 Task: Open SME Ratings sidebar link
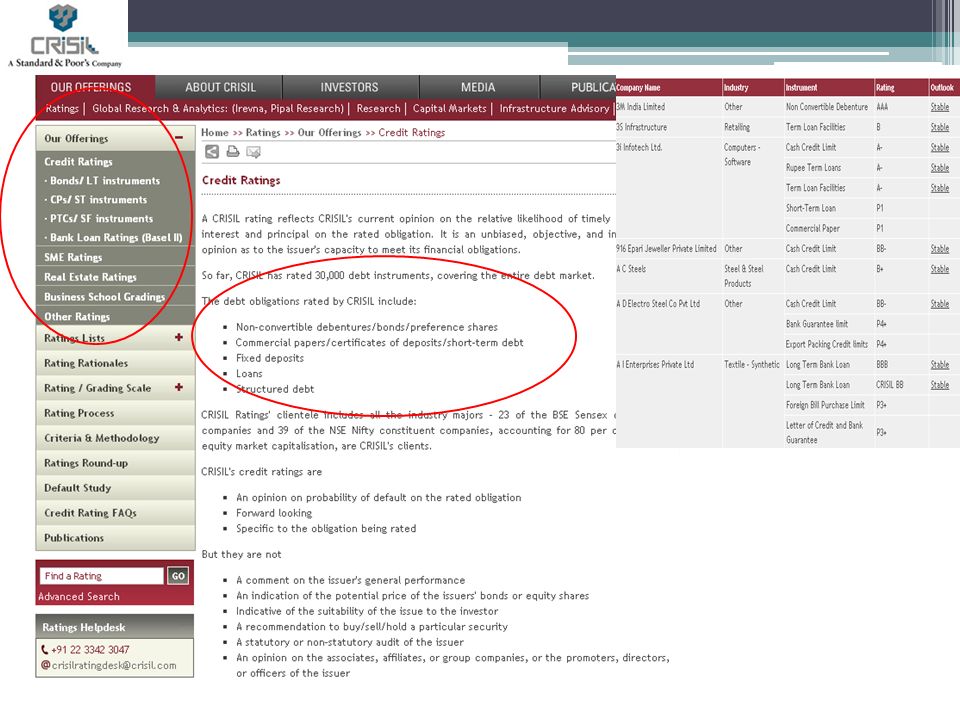pos(73,257)
